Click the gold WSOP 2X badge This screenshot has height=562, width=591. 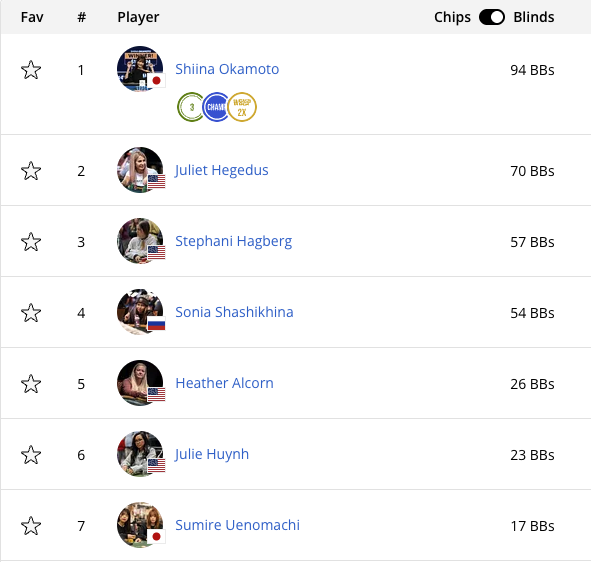pyautogui.click(x=242, y=107)
